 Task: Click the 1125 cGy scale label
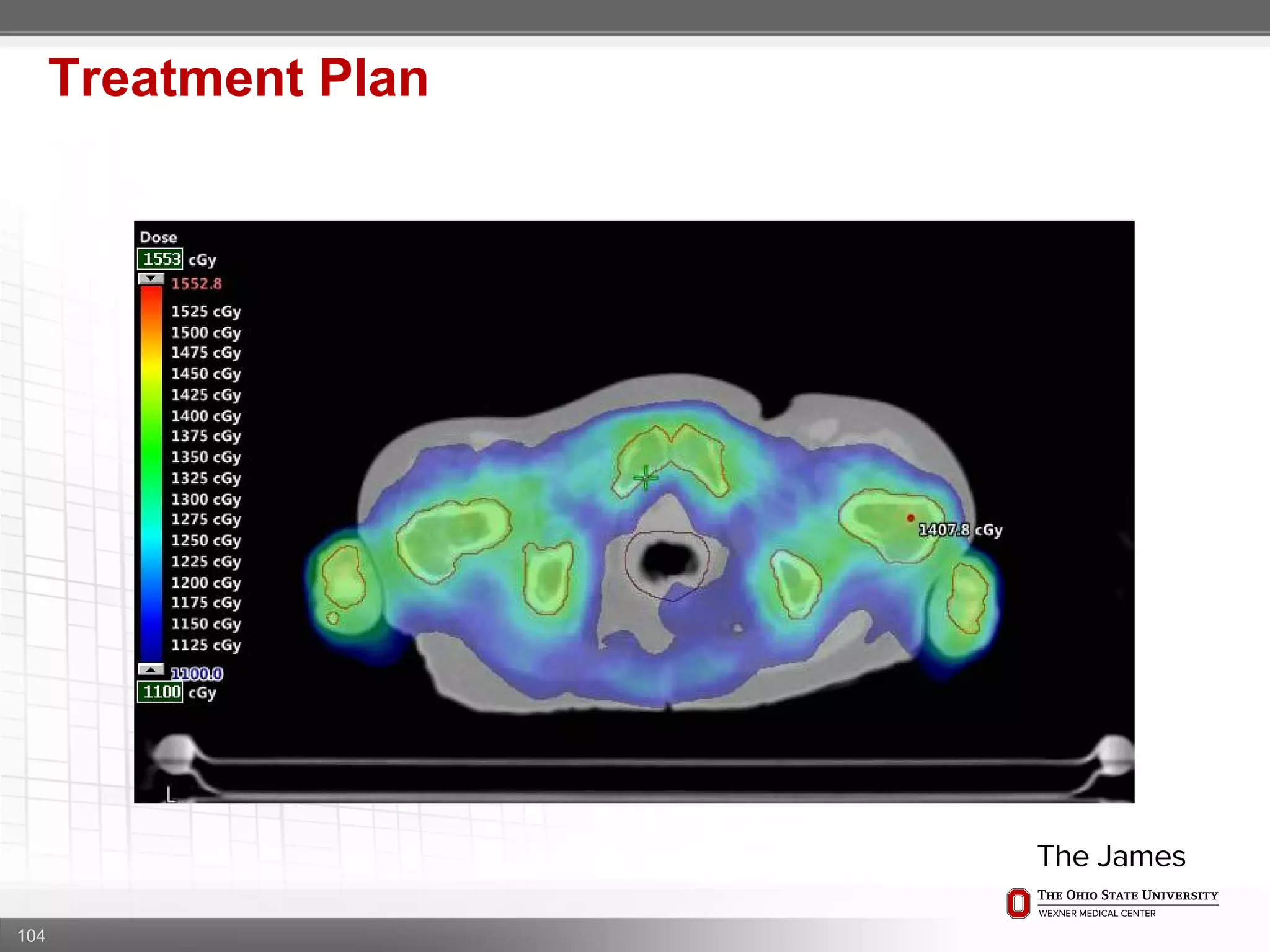click(x=206, y=645)
